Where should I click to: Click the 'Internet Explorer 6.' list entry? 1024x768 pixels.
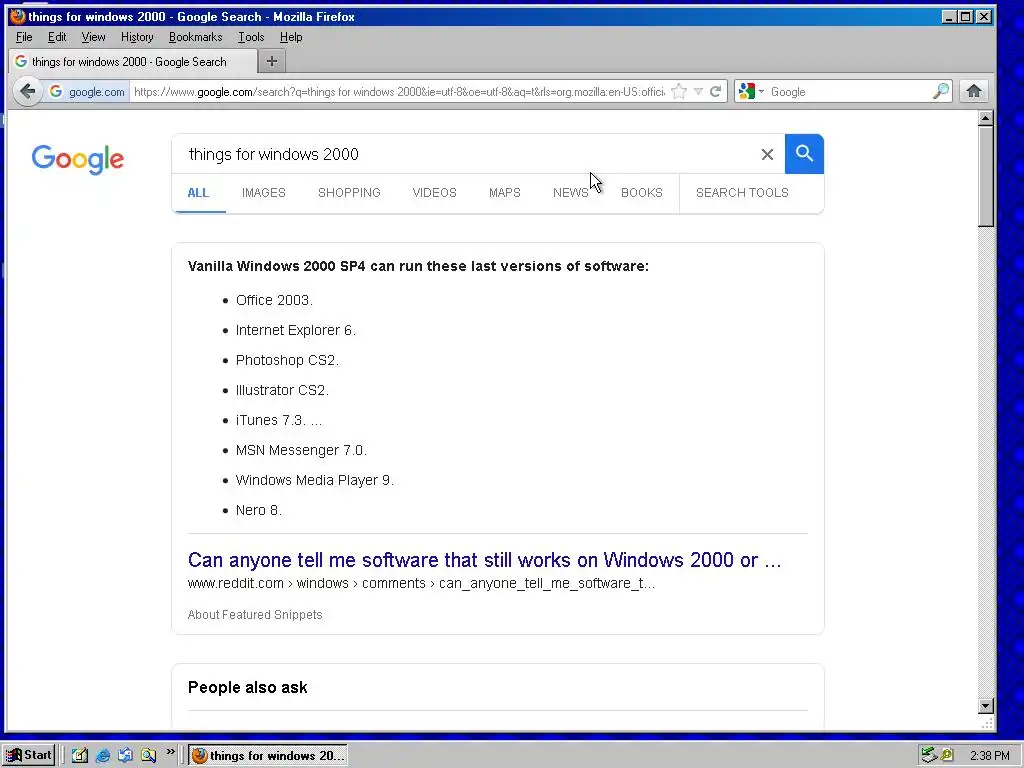[x=296, y=330]
